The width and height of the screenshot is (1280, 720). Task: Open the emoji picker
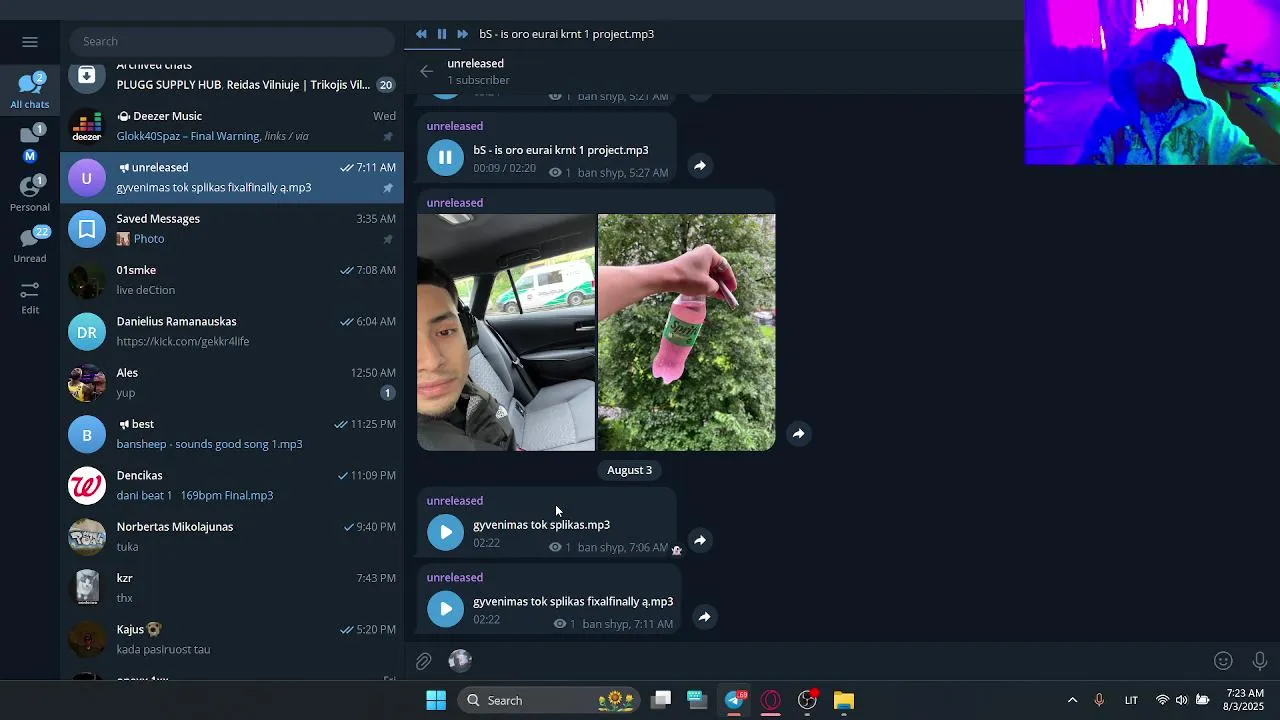click(1223, 661)
